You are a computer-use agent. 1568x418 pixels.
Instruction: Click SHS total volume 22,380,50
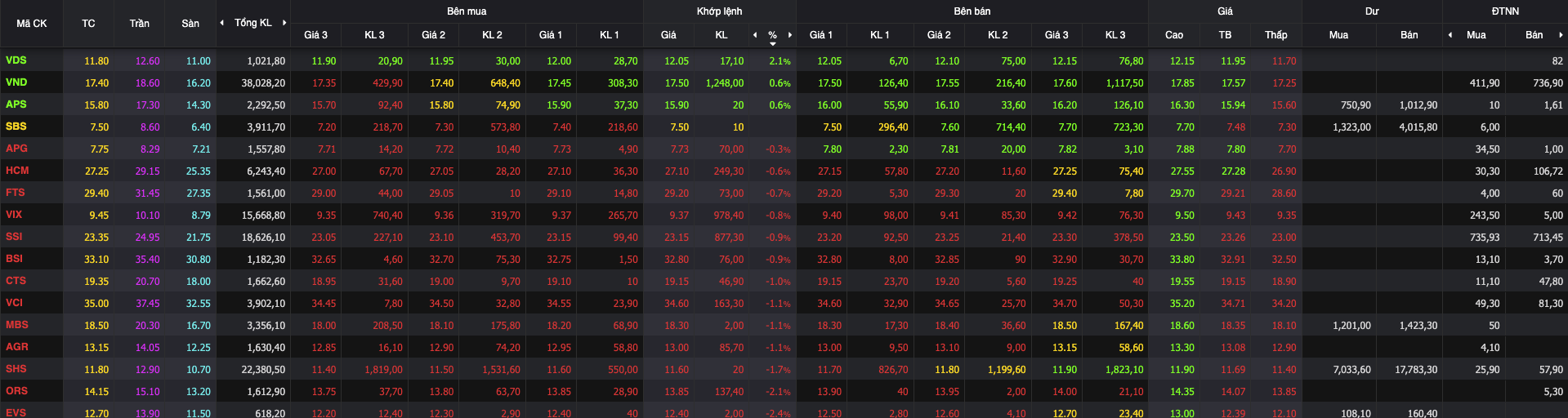(x=263, y=370)
